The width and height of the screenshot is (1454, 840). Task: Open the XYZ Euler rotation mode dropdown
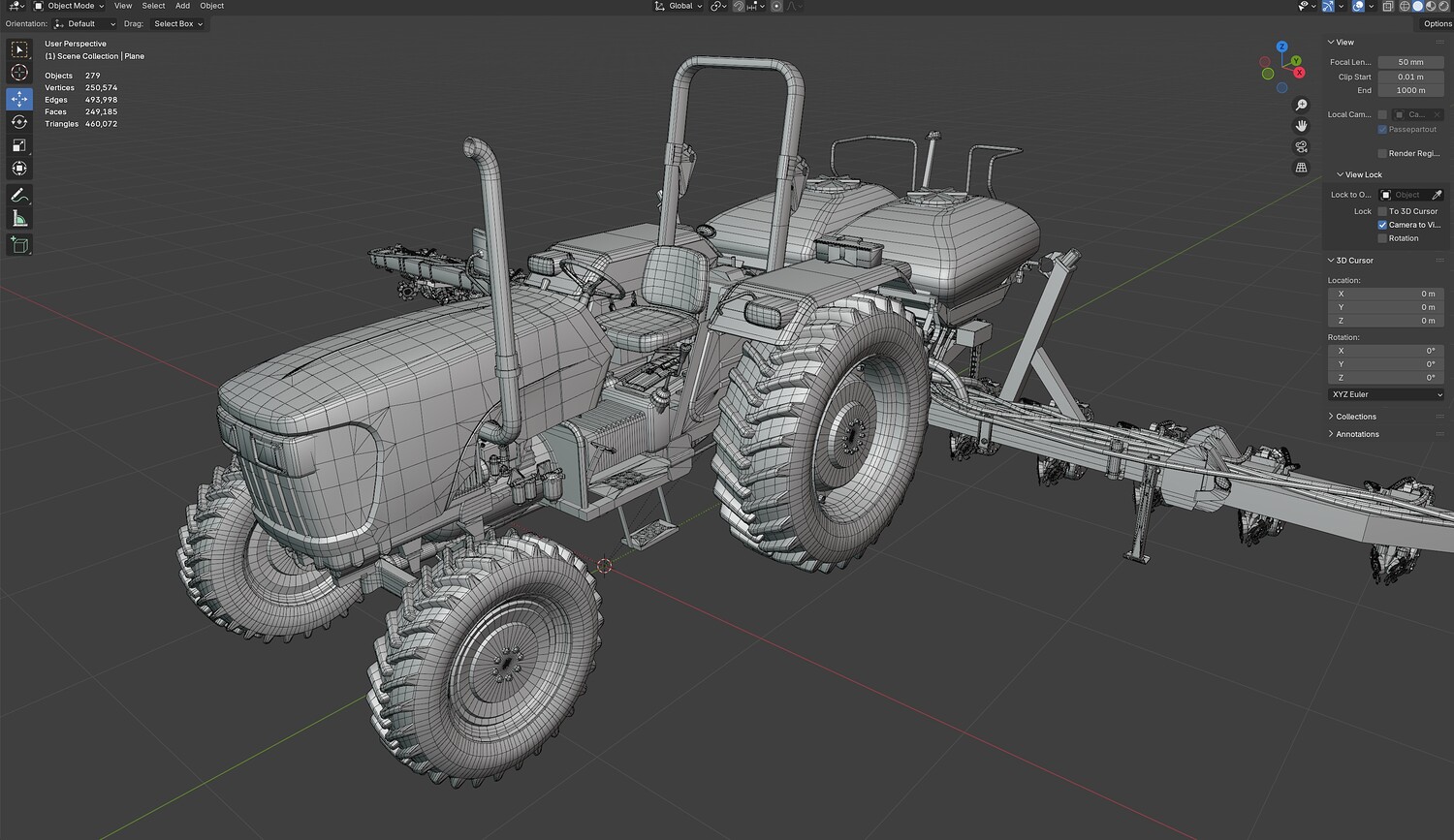(1386, 394)
